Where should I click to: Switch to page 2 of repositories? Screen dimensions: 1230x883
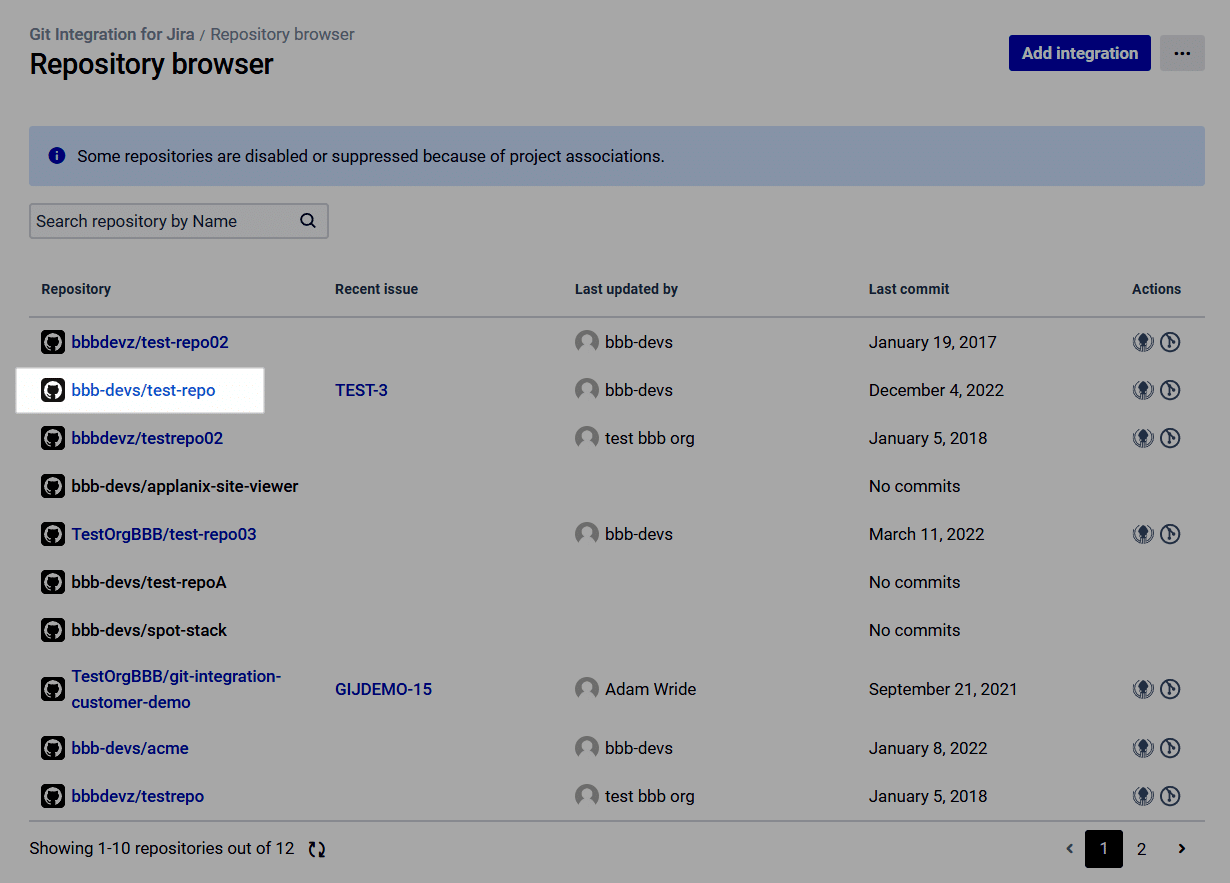(1141, 849)
